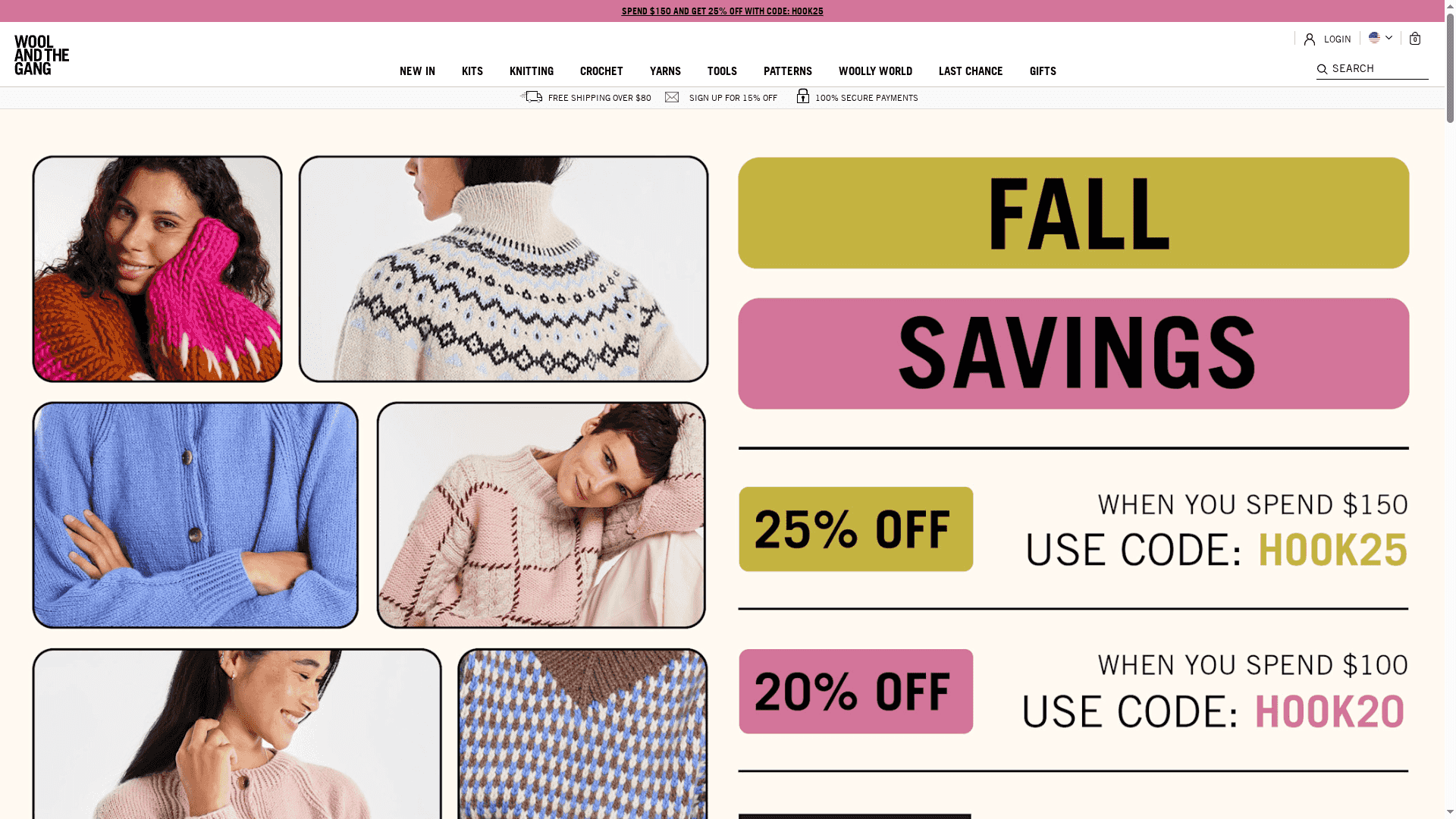Click the Wool and the Gang logo
The image size is (1456, 819).
click(x=42, y=55)
